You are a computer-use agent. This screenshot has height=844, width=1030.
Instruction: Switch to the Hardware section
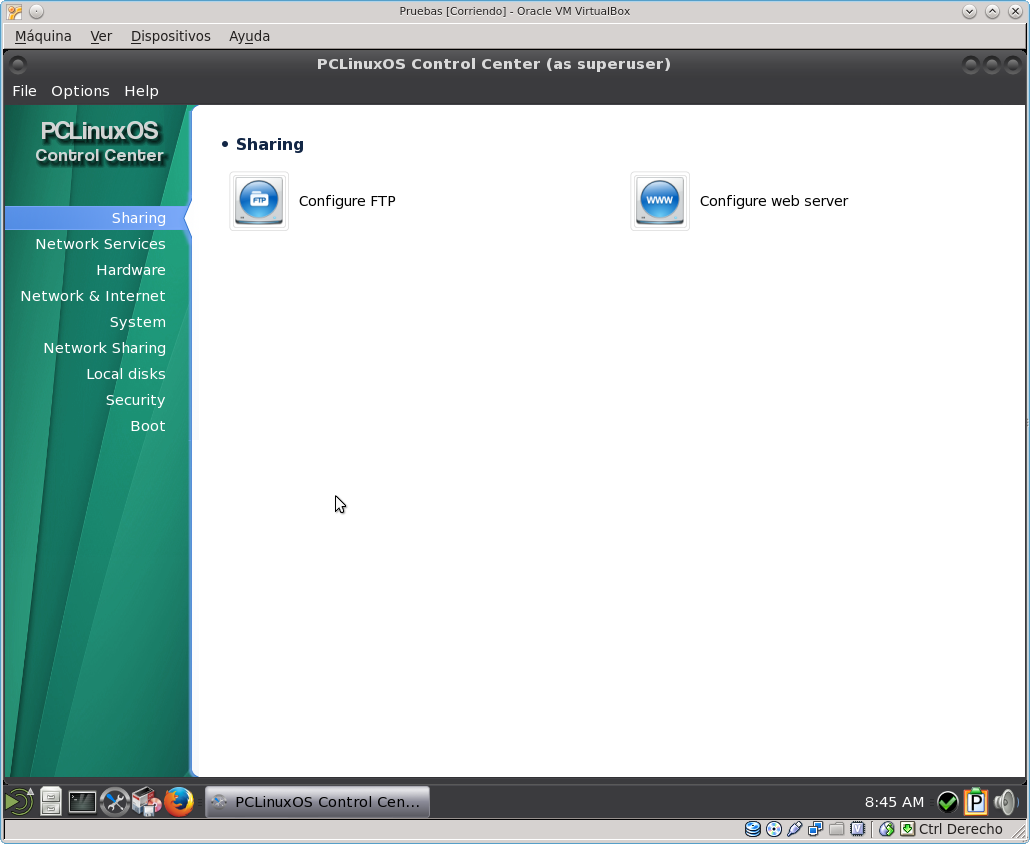pos(130,270)
